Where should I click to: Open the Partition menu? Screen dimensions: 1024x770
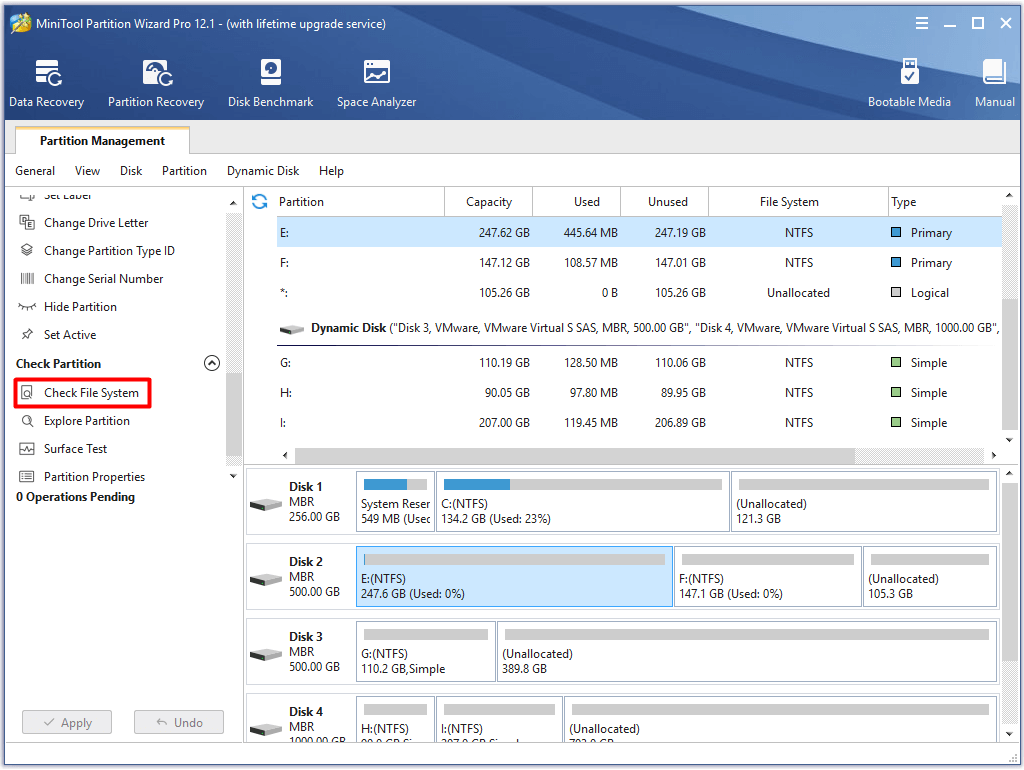point(184,171)
